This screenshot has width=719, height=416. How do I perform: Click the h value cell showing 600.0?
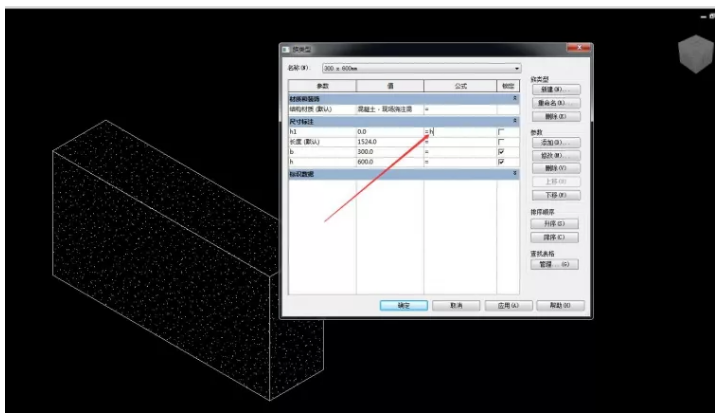[x=390, y=162]
